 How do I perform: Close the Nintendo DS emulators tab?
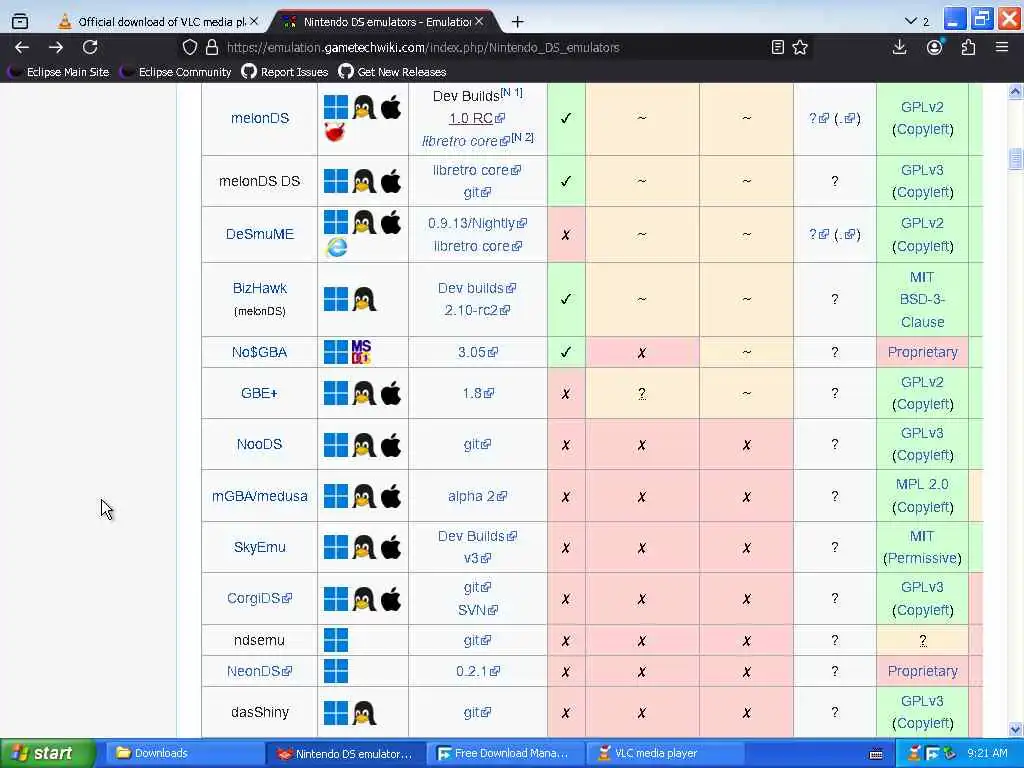click(x=479, y=22)
